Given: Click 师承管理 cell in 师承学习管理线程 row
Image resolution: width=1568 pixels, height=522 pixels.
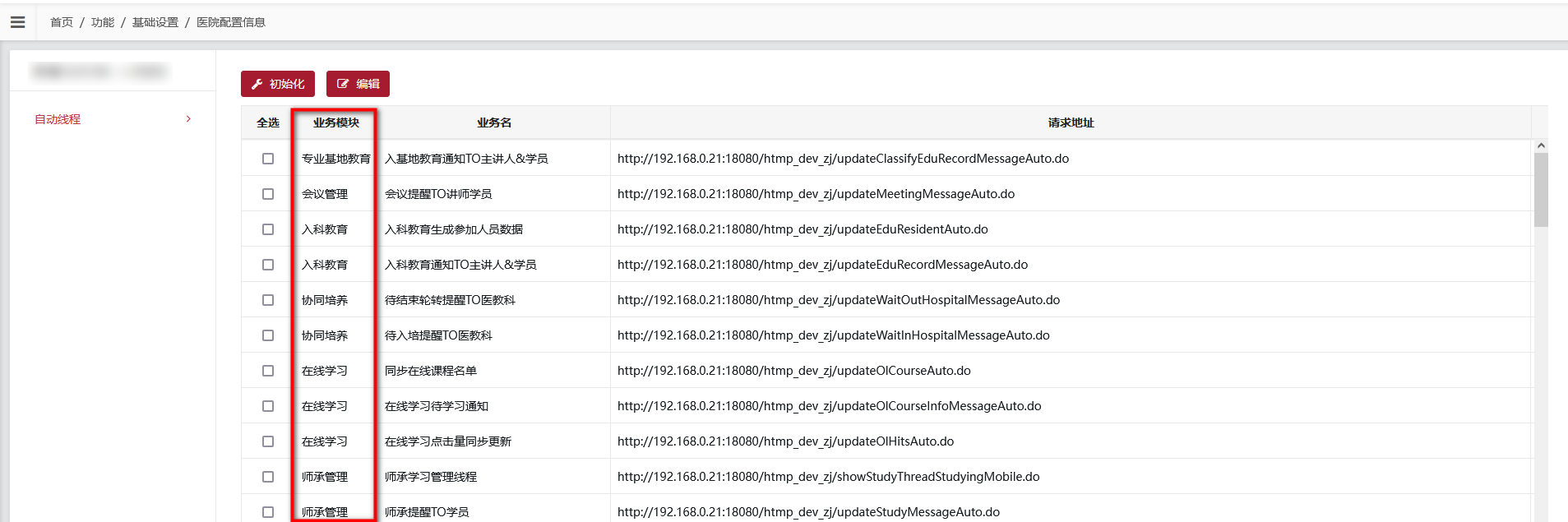Looking at the screenshot, I should click(x=325, y=477).
